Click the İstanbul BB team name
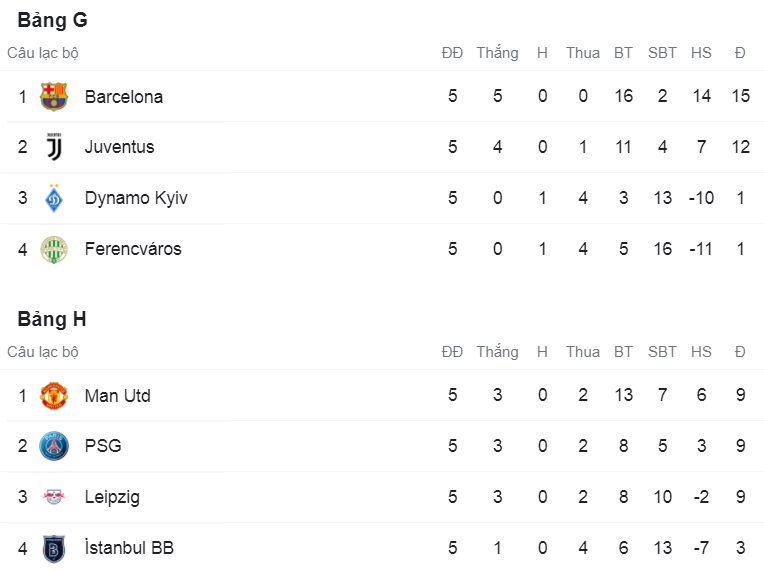This screenshot has width=764, height=573. (x=129, y=548)
